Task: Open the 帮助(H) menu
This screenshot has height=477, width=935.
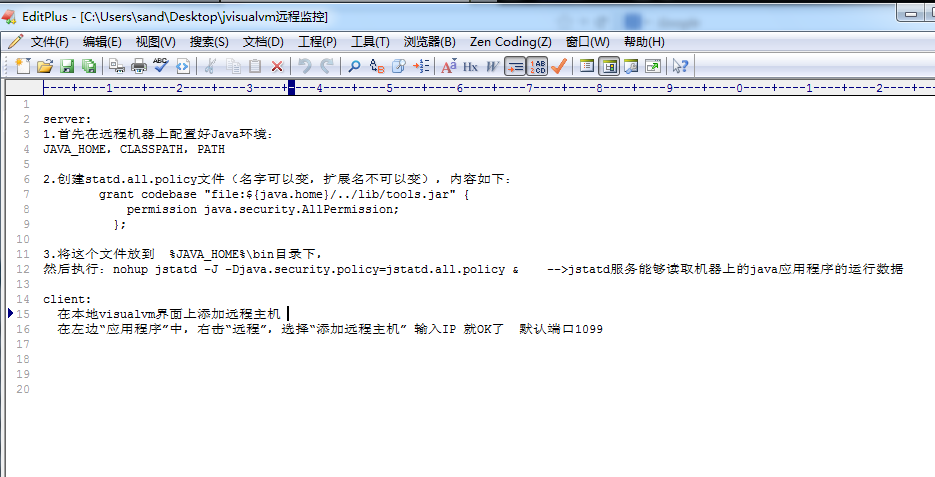Action: [644, 42]
